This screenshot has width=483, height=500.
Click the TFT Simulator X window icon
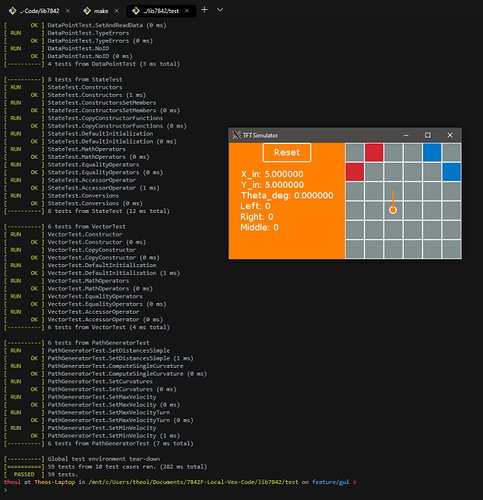236,135
